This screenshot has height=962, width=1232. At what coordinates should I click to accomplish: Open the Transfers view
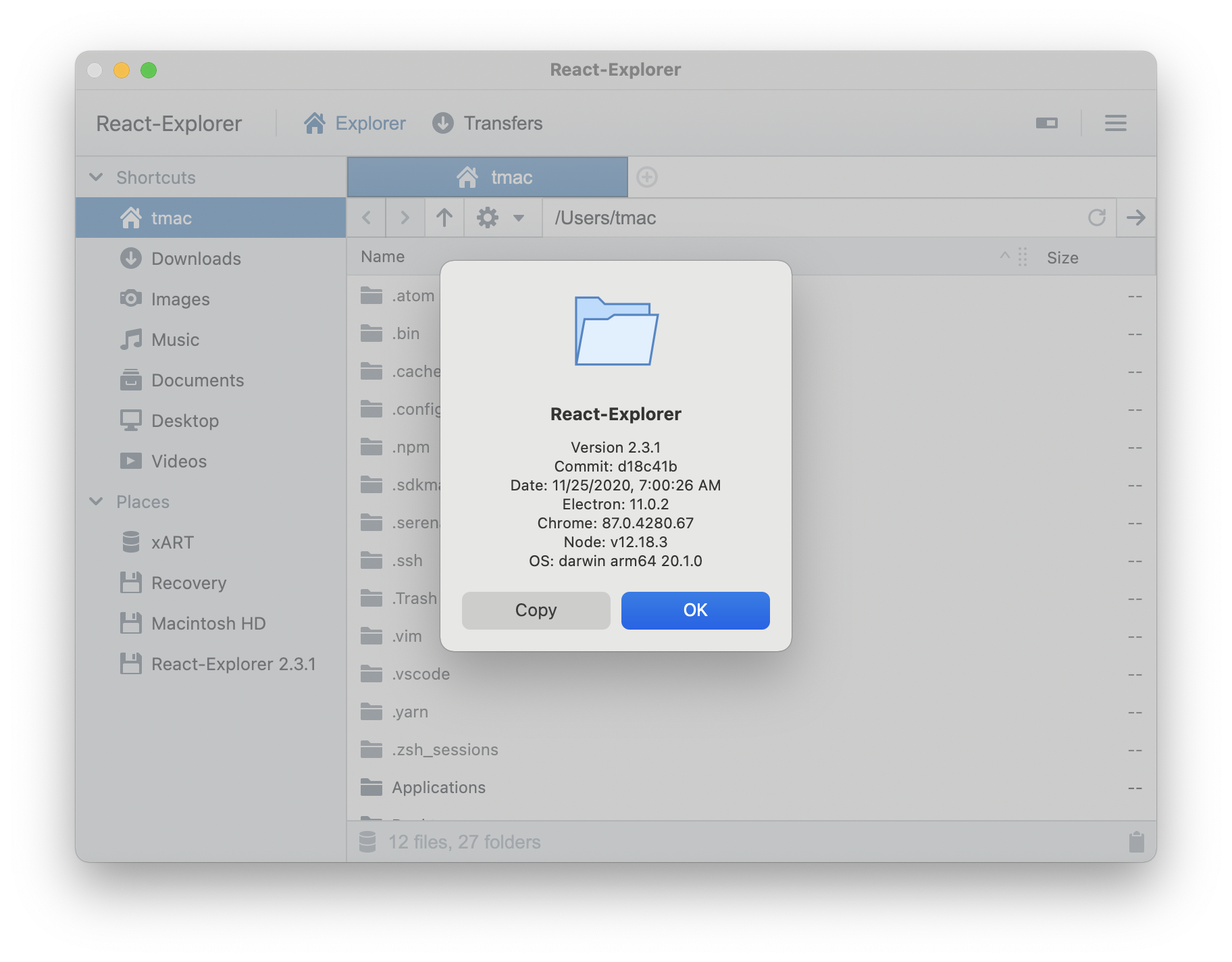(487, 123)
